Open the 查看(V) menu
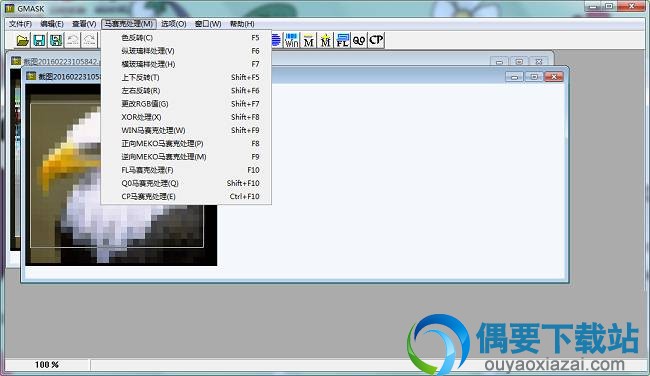This screenshot has height=376, width=650. coord(84,24)
